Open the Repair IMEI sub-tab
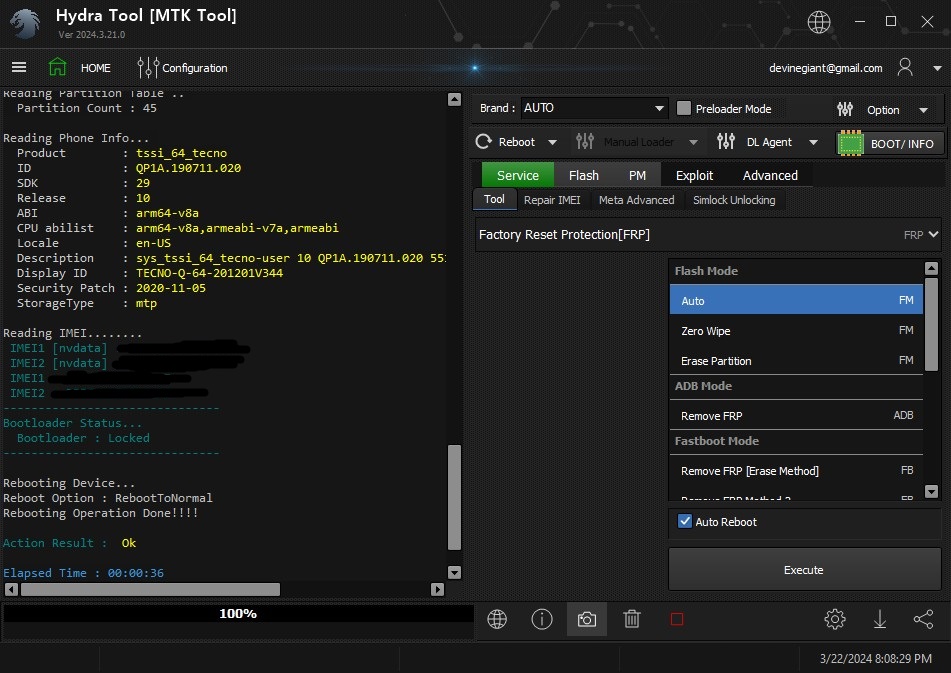 [x=552, y=199]
